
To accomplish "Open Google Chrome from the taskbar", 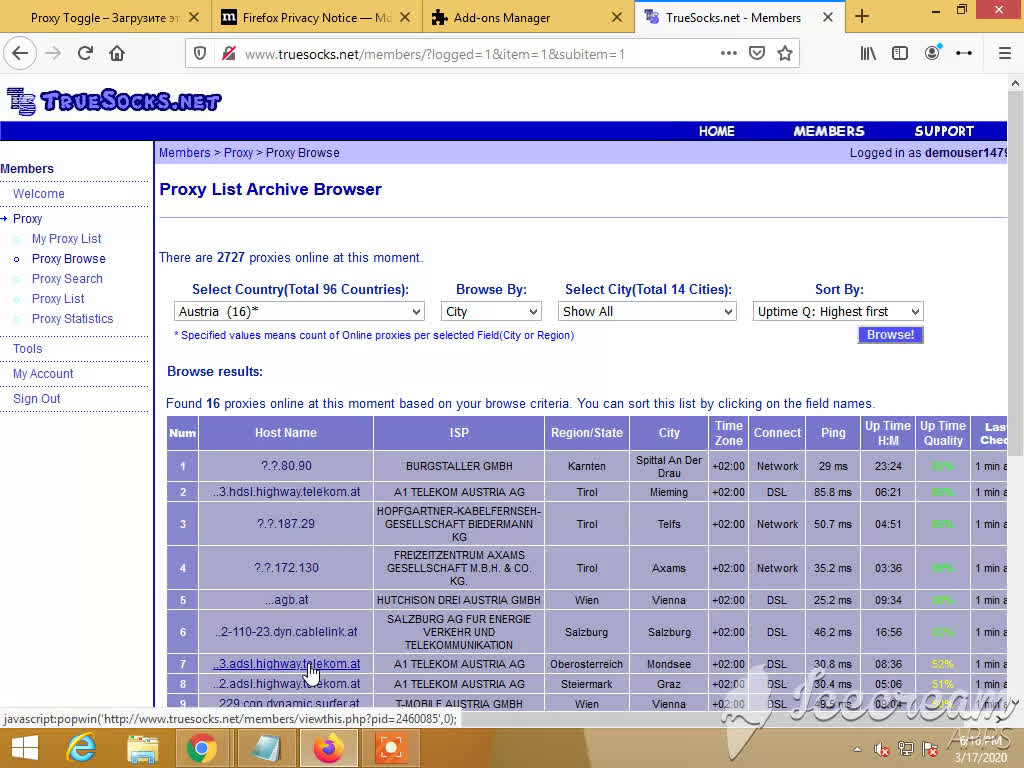I will [x=202, y=748].
